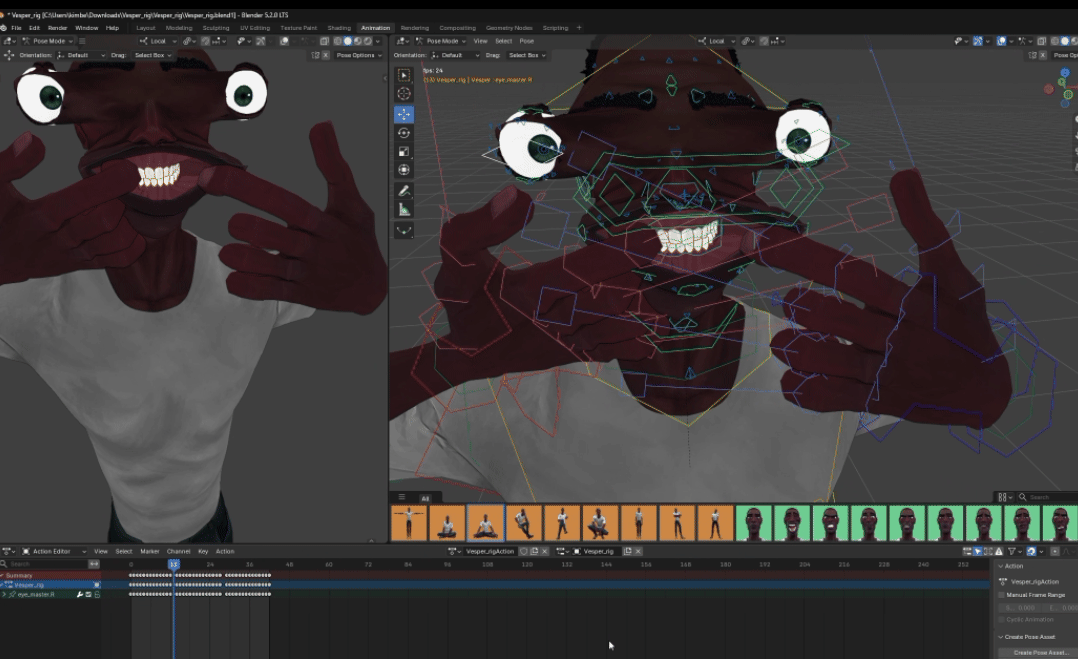
Task: Click the wrench modifier icon on eye_master.R channel
Action: 80,594
